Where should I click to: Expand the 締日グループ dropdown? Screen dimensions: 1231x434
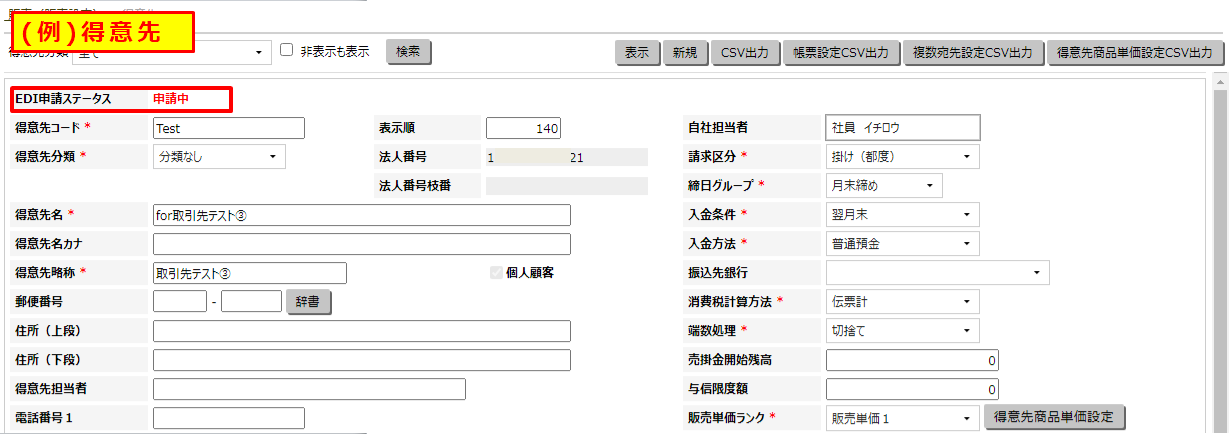pyautogui.click(x=884, y=186)
